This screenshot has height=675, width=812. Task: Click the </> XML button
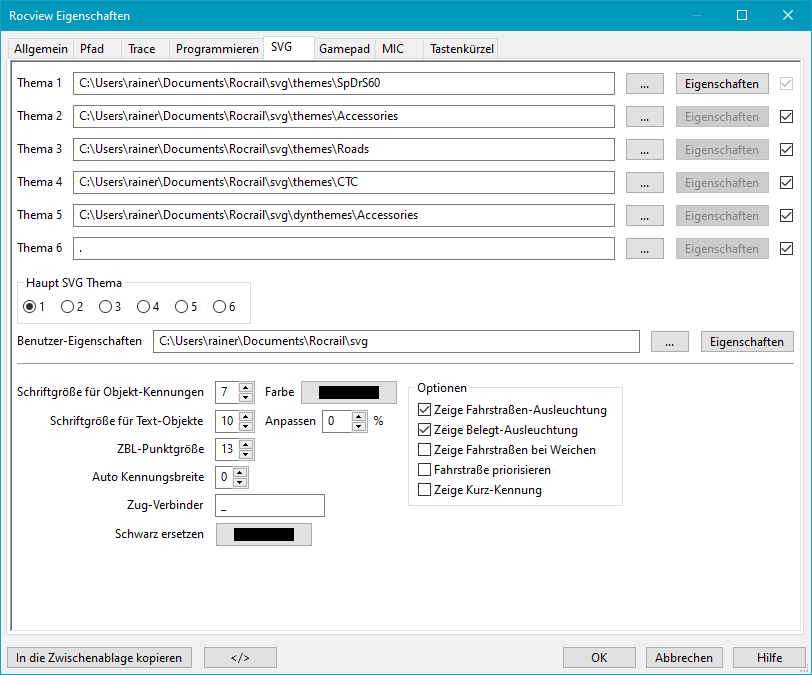point(240,657)
